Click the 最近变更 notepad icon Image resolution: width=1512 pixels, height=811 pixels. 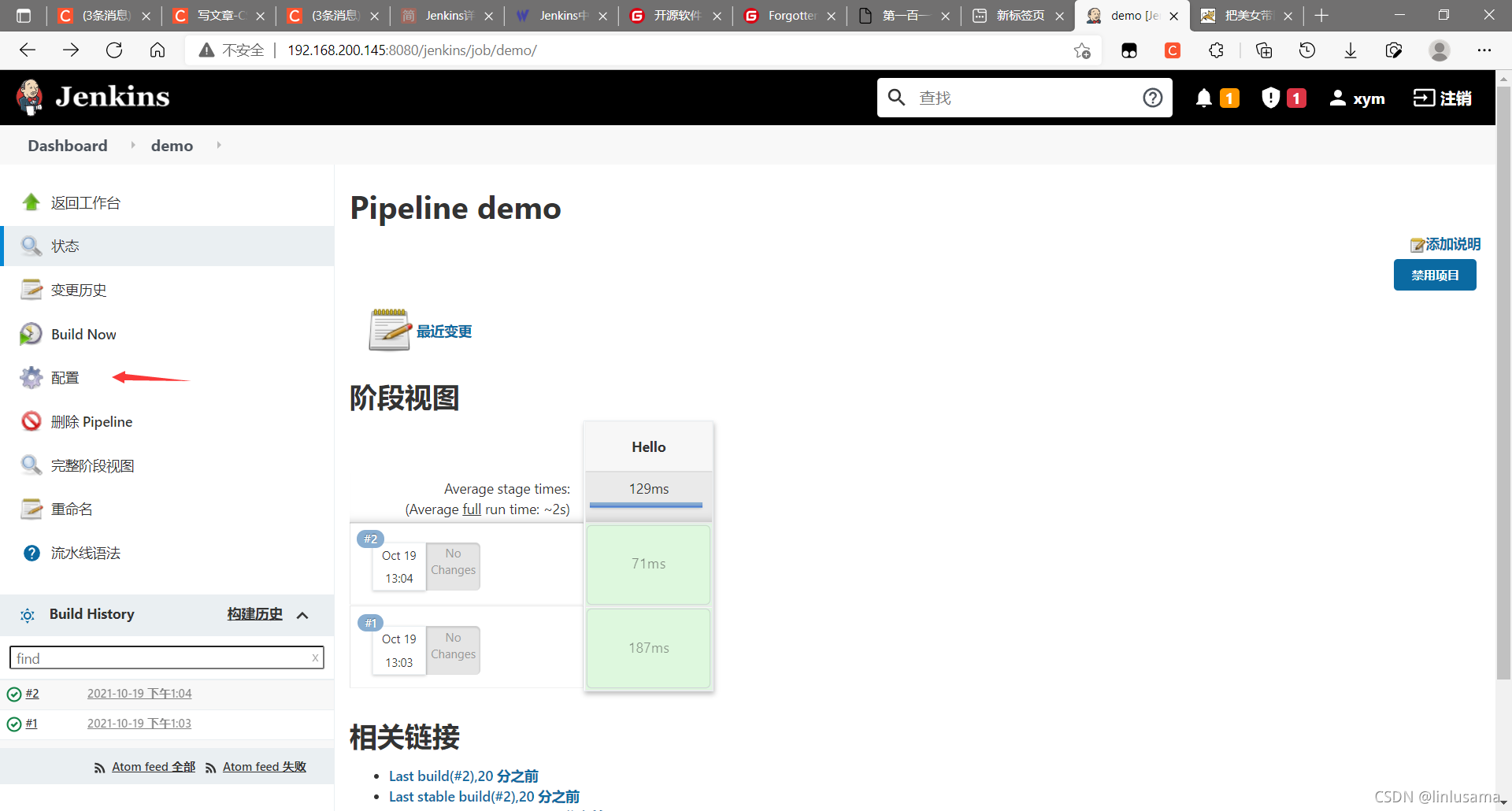tap(390, 330)
